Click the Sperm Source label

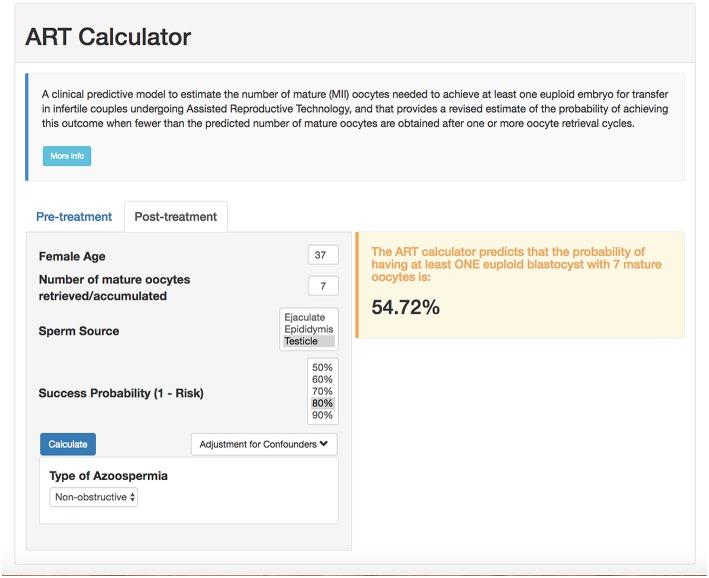[79, 331]
